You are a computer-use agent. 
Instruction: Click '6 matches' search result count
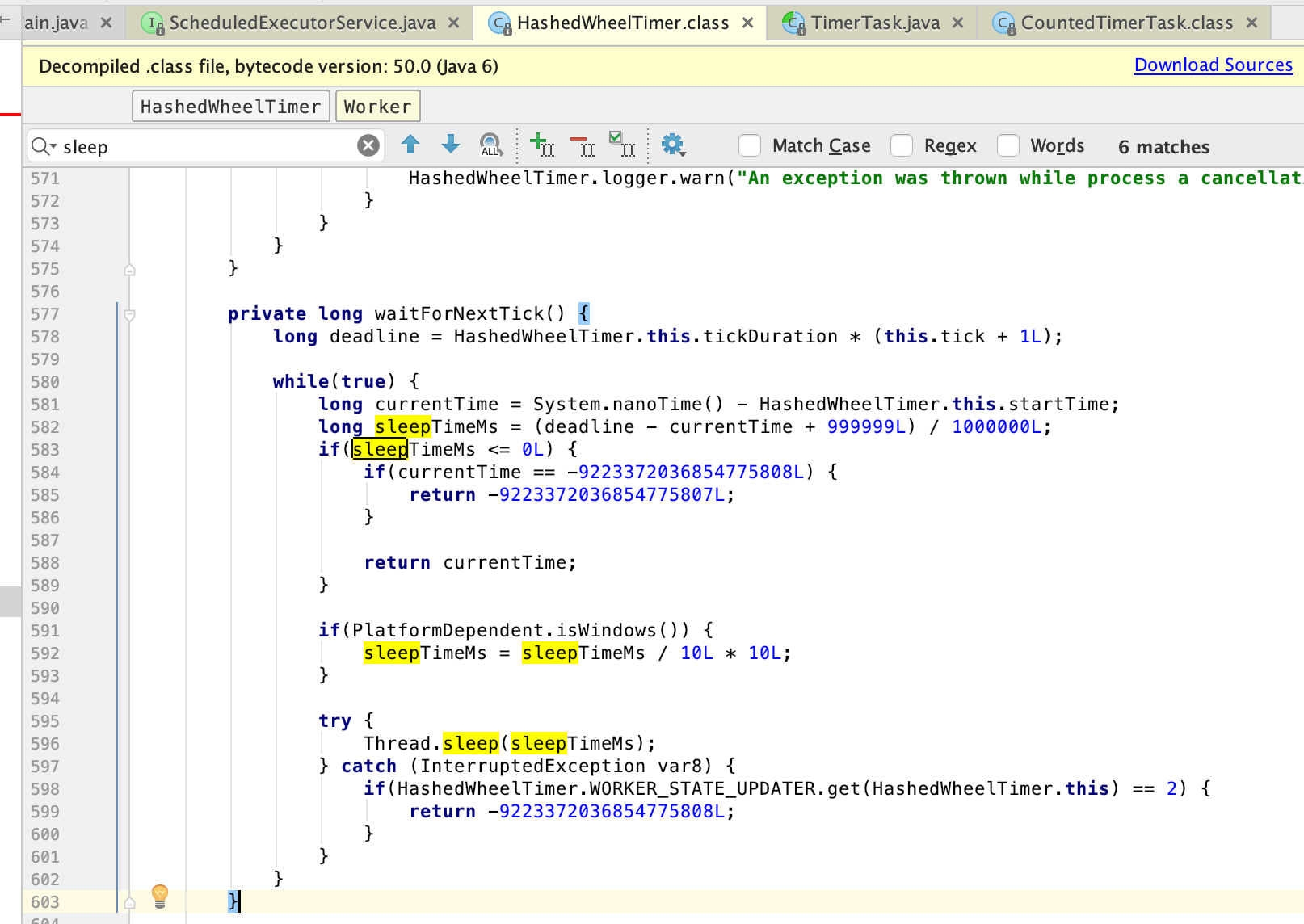coord(1164,147)
